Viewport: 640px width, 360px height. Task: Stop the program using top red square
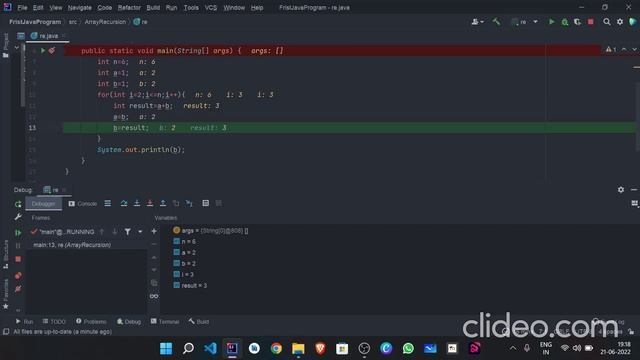coord(591,22)
